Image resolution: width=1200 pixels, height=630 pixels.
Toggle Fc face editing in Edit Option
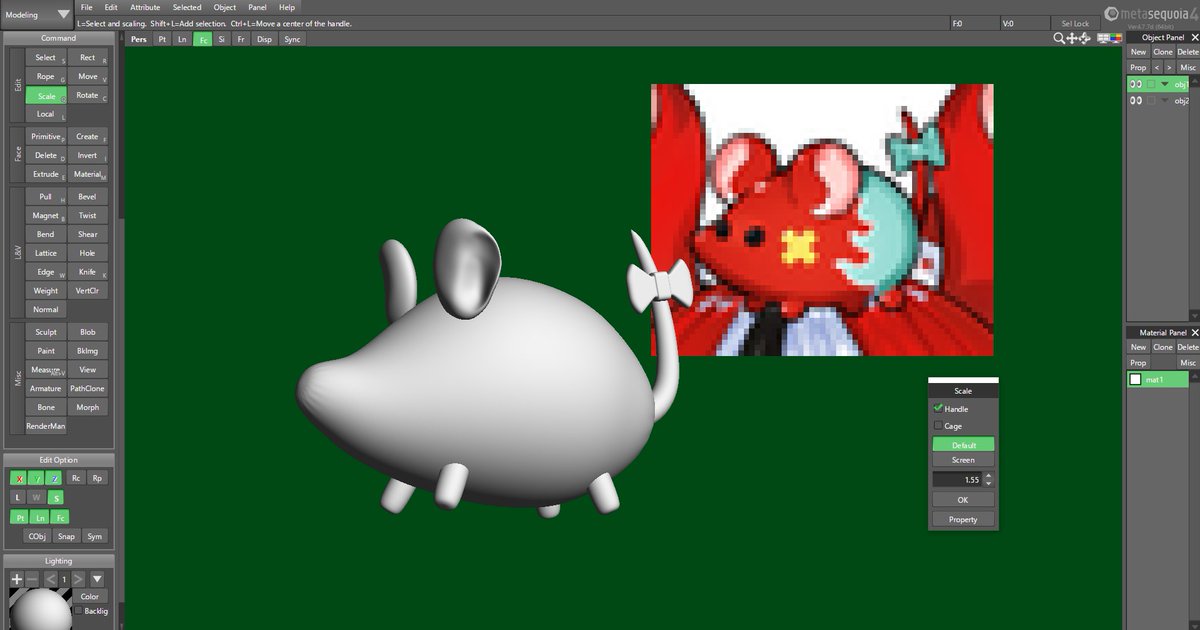(x=60, y=517)
